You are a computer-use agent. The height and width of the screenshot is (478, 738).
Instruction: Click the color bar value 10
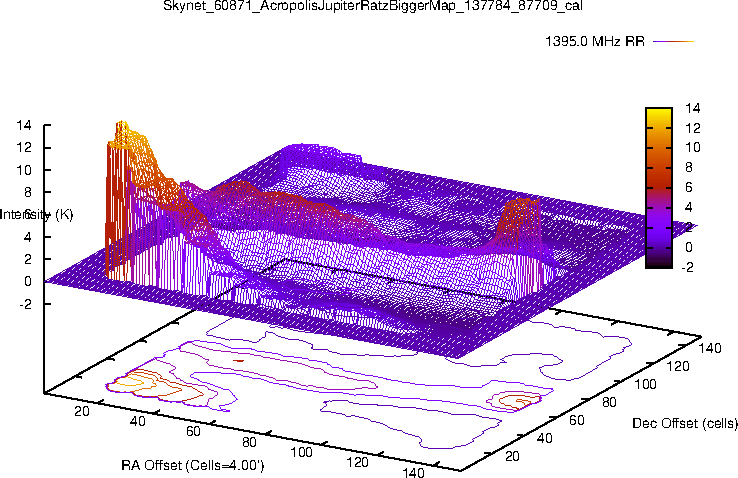(x=692, y=148)
